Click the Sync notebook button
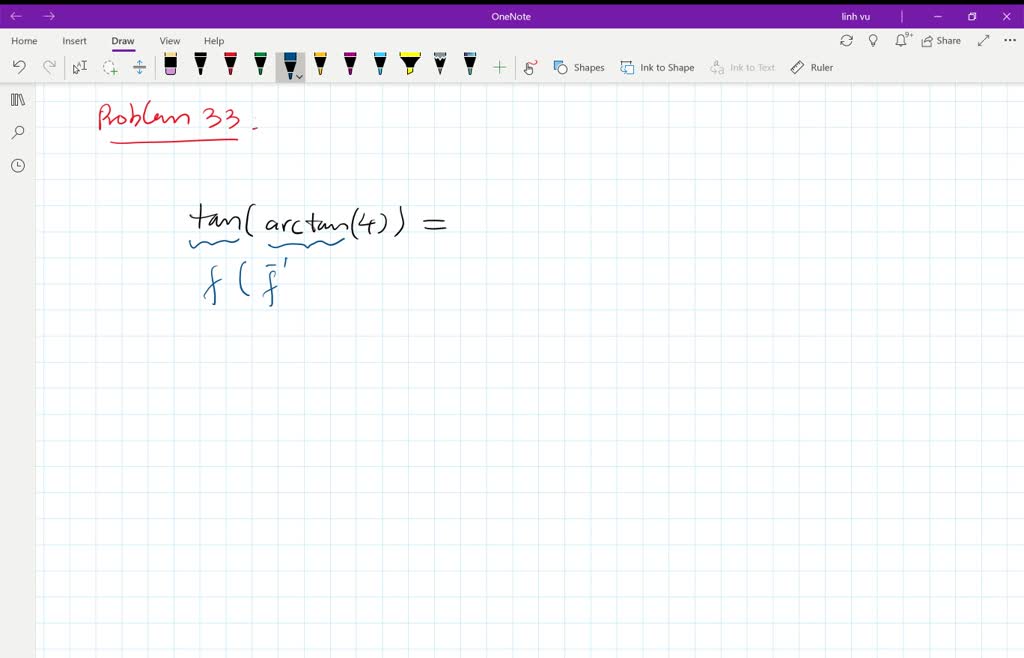This screenshot has height=658, width=1024. click(x=847, y=40)
